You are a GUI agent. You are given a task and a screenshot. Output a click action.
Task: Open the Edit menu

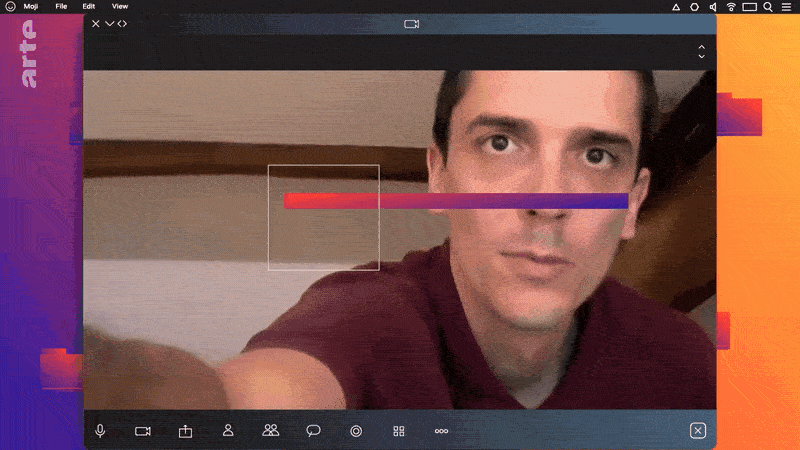point(89,7)
